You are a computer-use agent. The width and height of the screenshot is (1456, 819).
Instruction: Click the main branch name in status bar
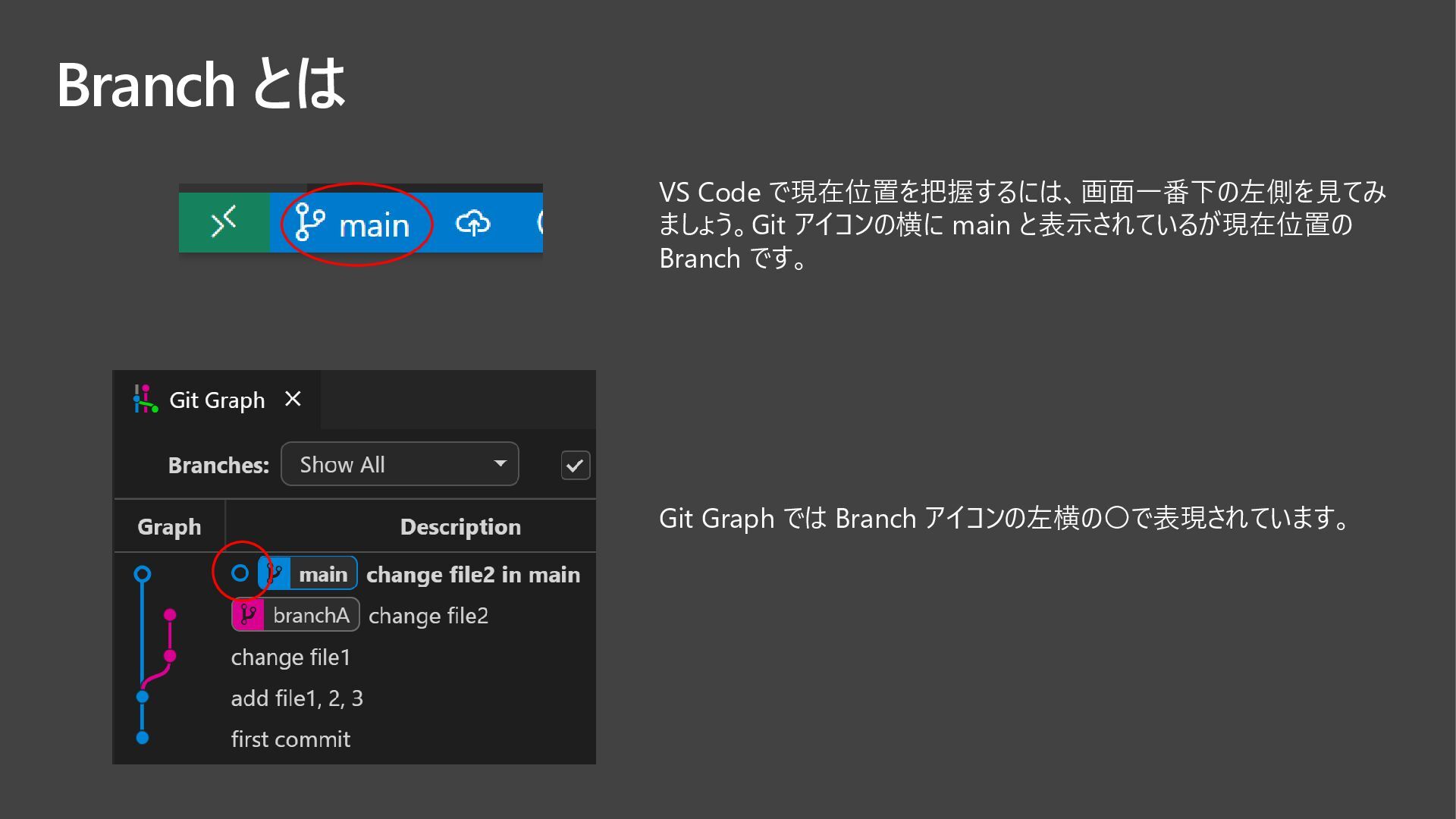click(x=374, y=225)
